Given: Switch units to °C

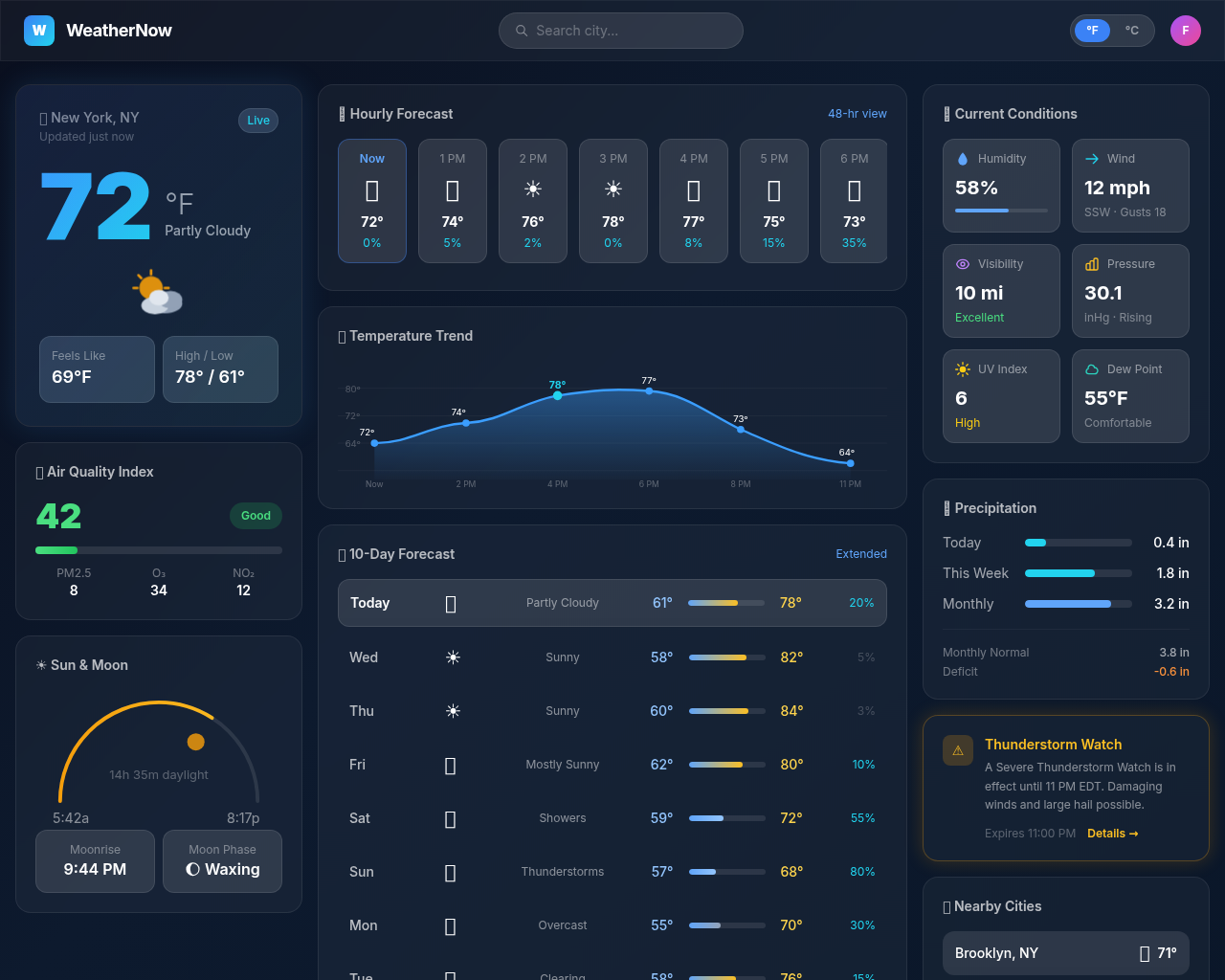Looking at the screenshot, I should click(x=1132, y=31).
